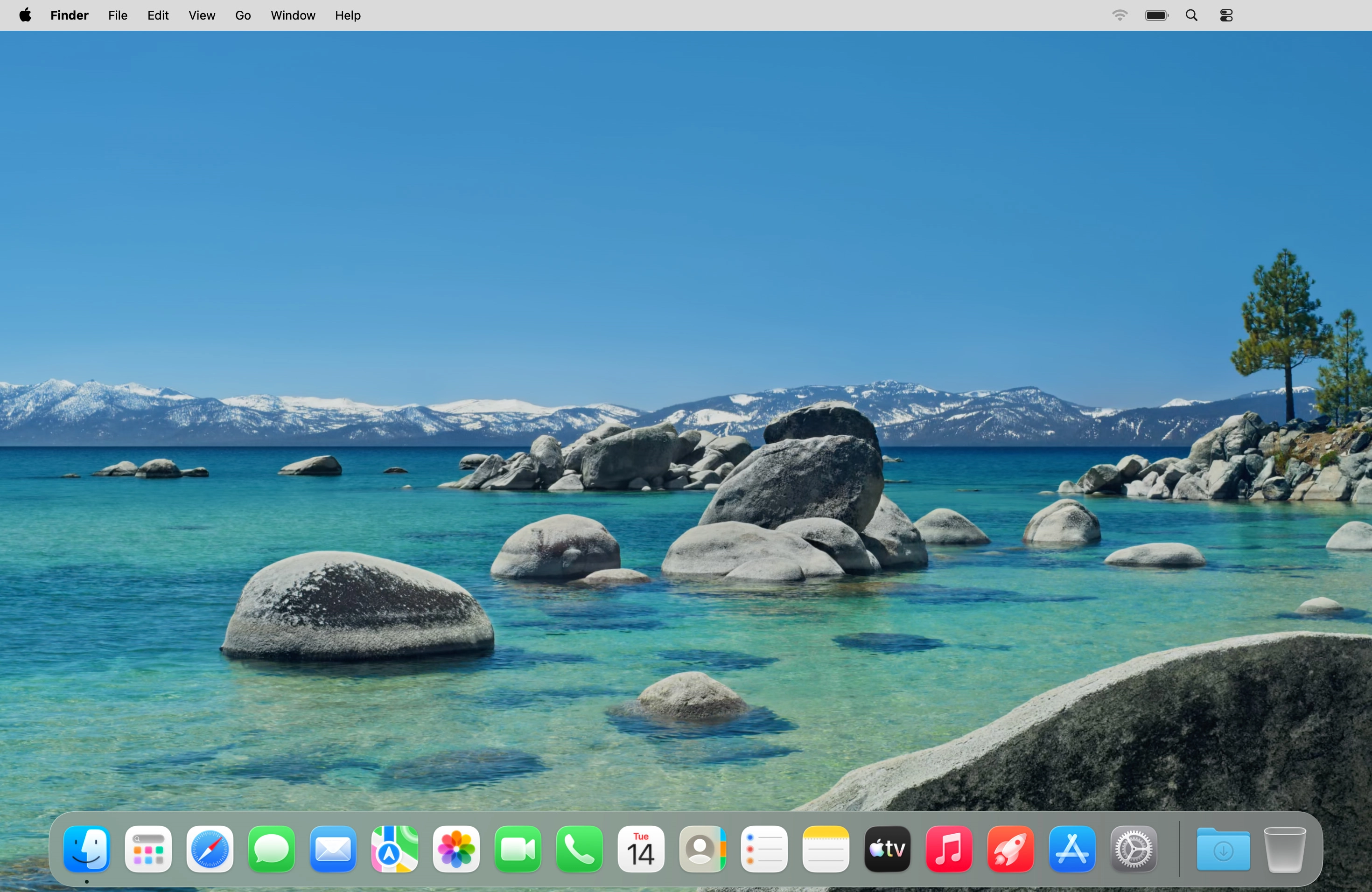Open the Finder menu
The image size is (1372, 892).
[69, 15]
